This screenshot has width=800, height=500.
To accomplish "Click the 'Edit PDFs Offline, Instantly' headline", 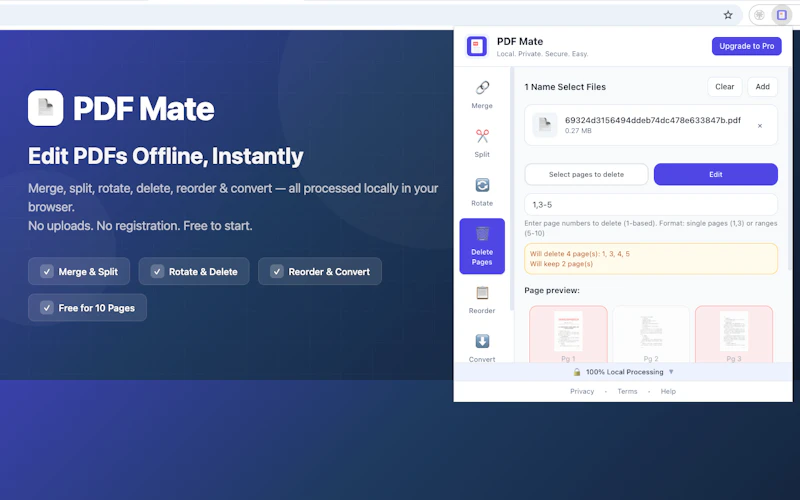I will click(x=166, y=156).
